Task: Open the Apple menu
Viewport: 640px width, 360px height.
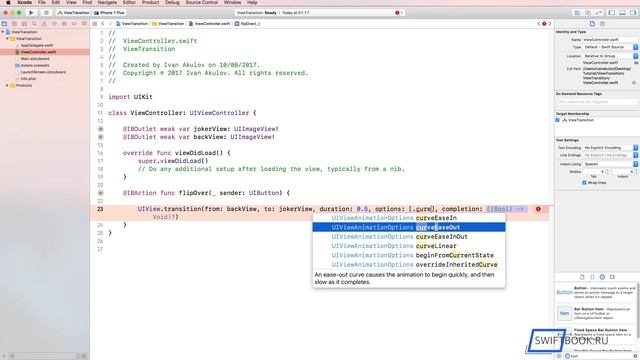Action: point(8,2)
